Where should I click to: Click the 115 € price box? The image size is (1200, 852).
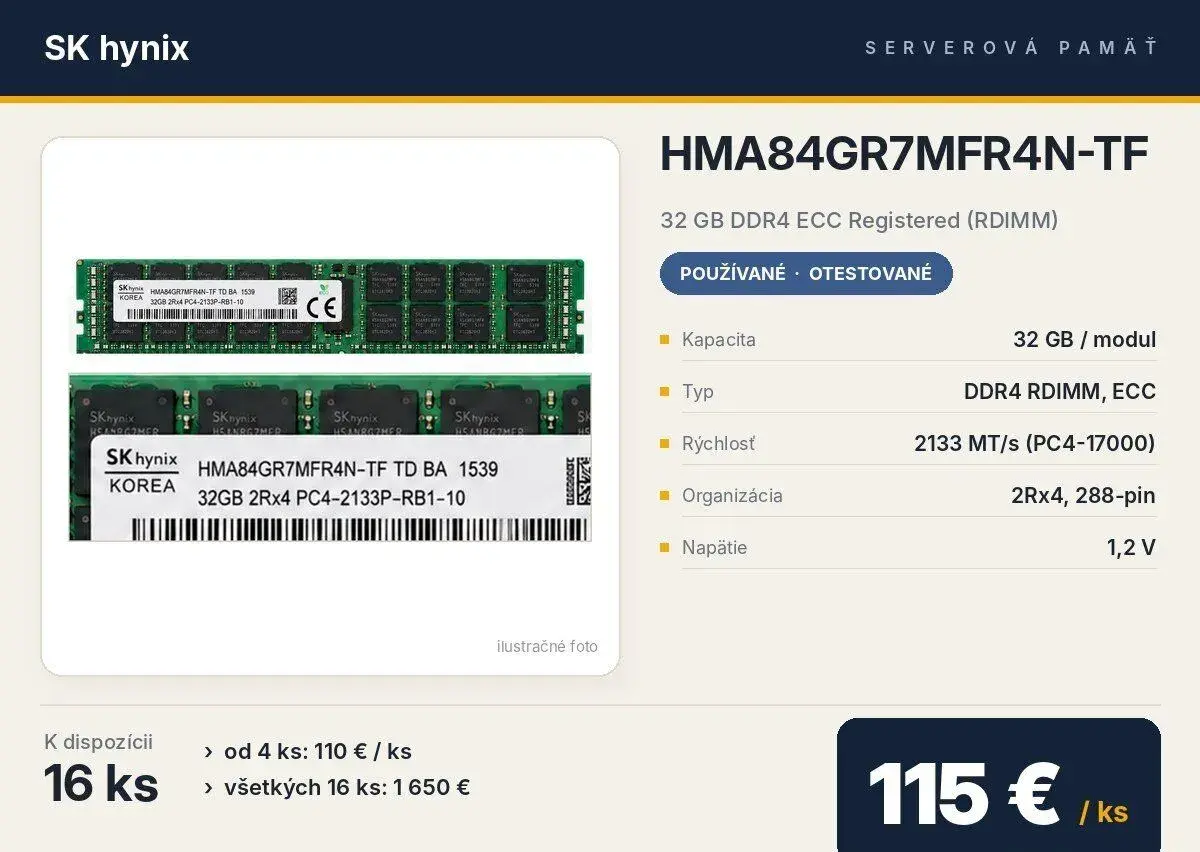coord(999,785)
